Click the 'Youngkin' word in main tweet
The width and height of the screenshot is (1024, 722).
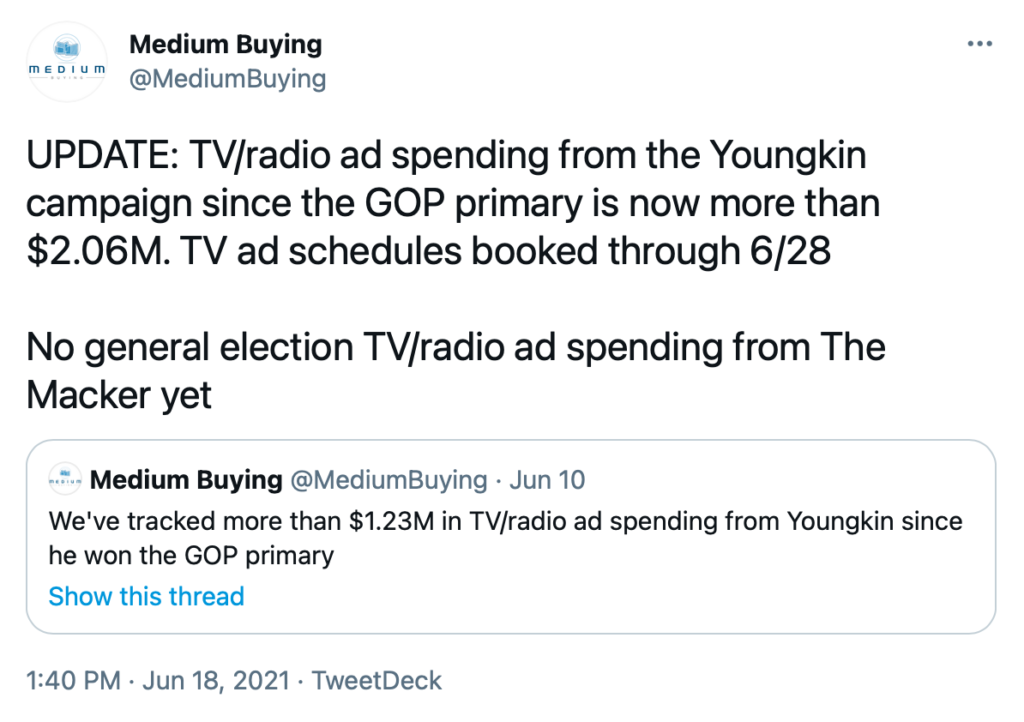pyautogui.click(x=788, y=155)
